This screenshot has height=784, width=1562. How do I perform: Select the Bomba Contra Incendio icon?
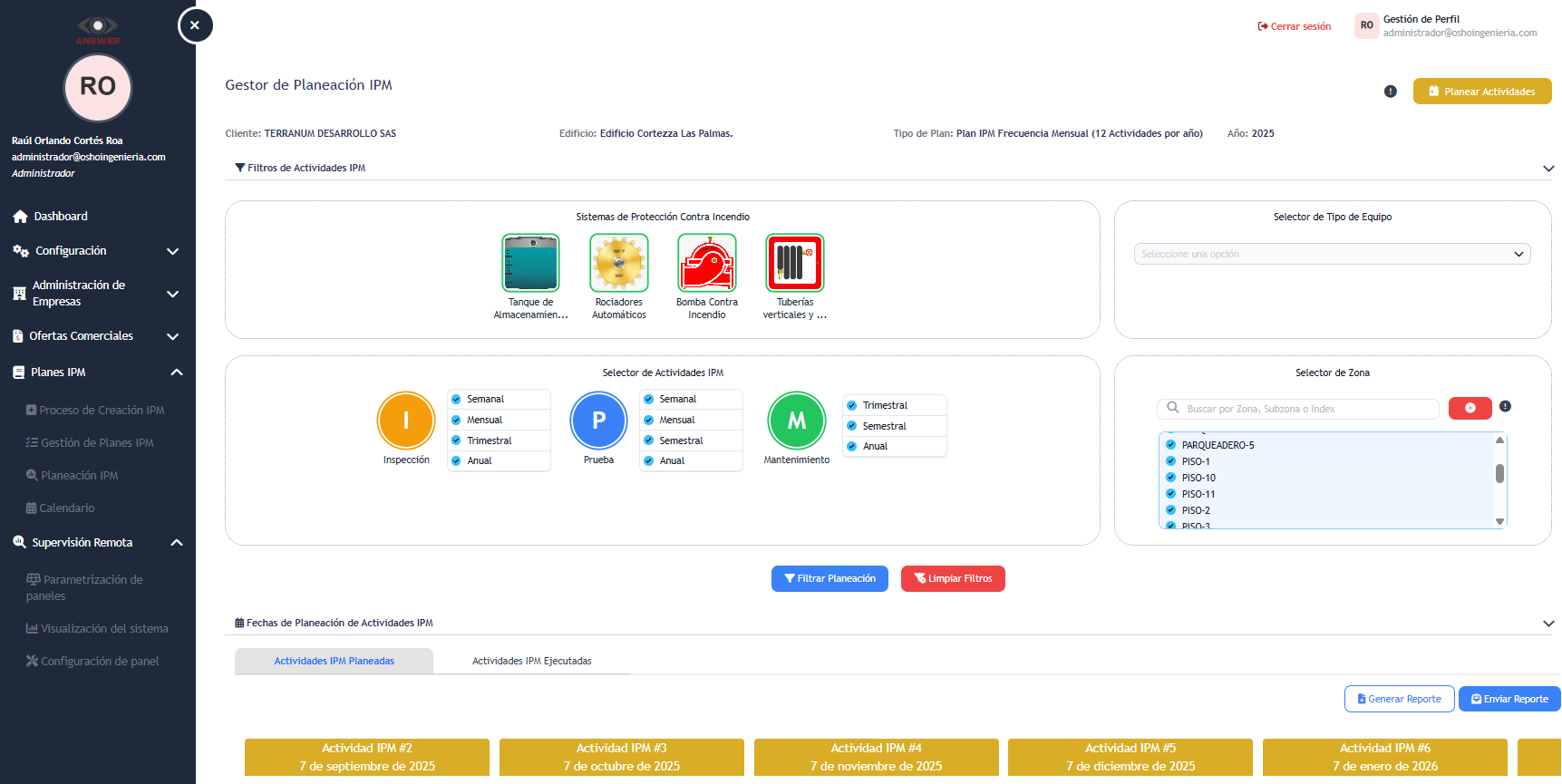[x=707, y=263]
